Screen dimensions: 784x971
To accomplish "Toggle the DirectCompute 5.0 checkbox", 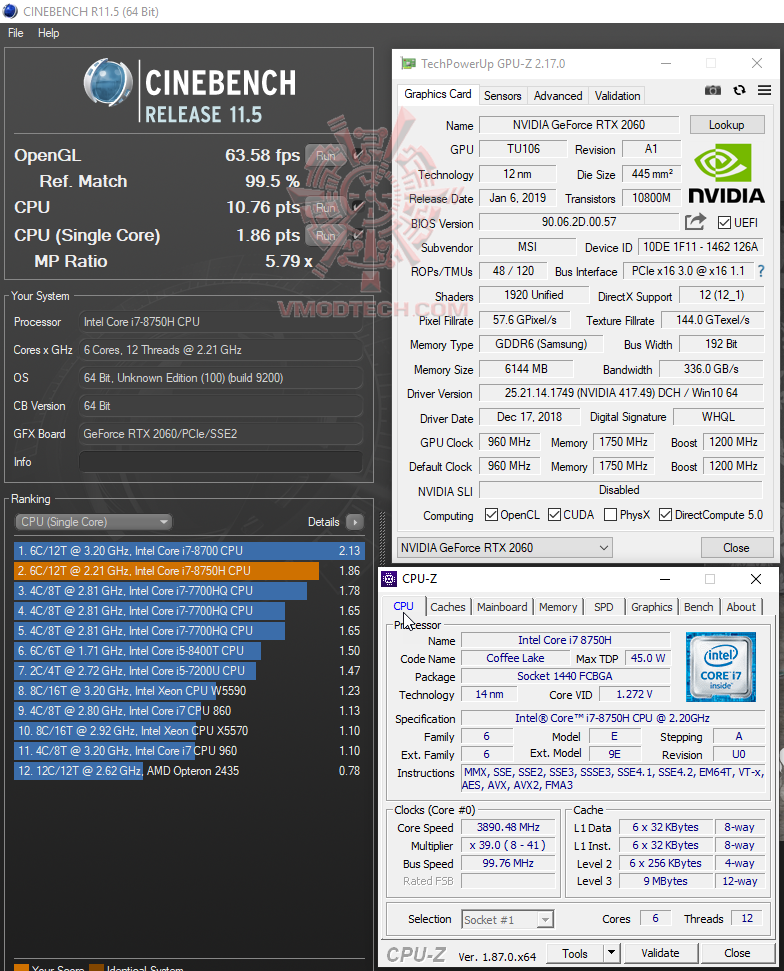I will [x=665, y=515].
